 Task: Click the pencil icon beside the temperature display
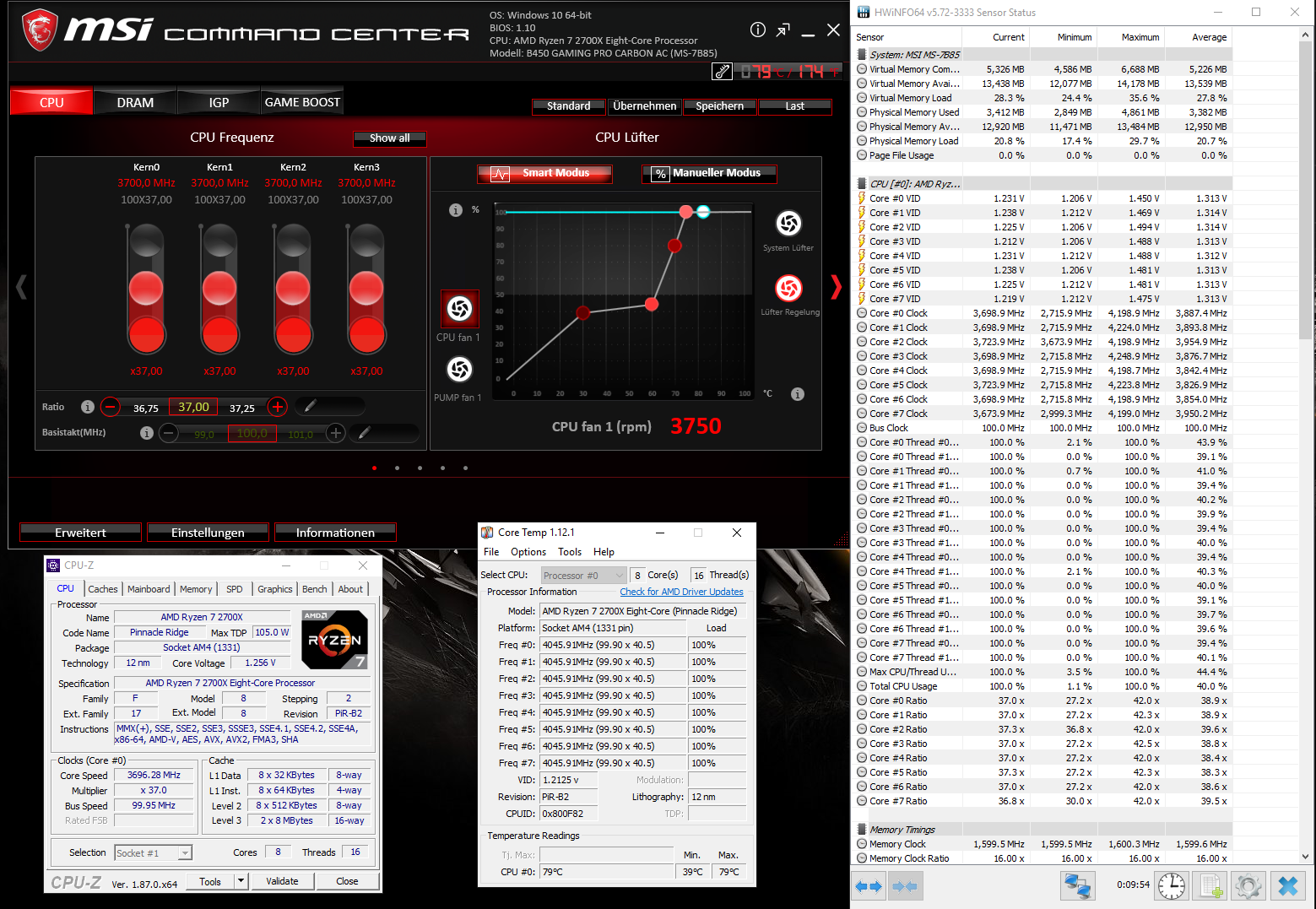click(x=722, y=72)
